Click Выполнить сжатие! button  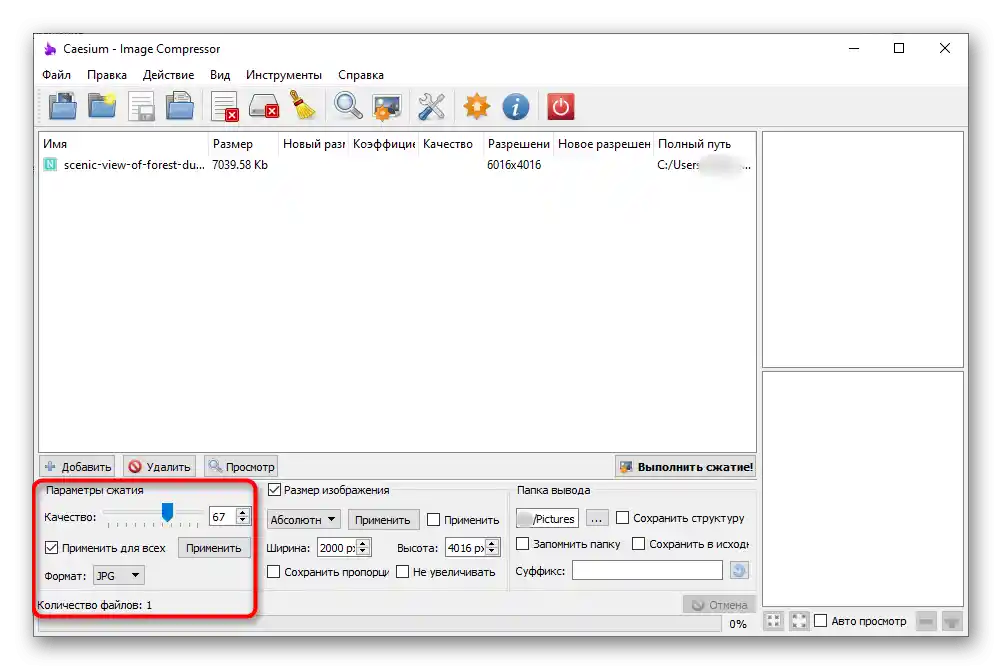click(686, 467)
